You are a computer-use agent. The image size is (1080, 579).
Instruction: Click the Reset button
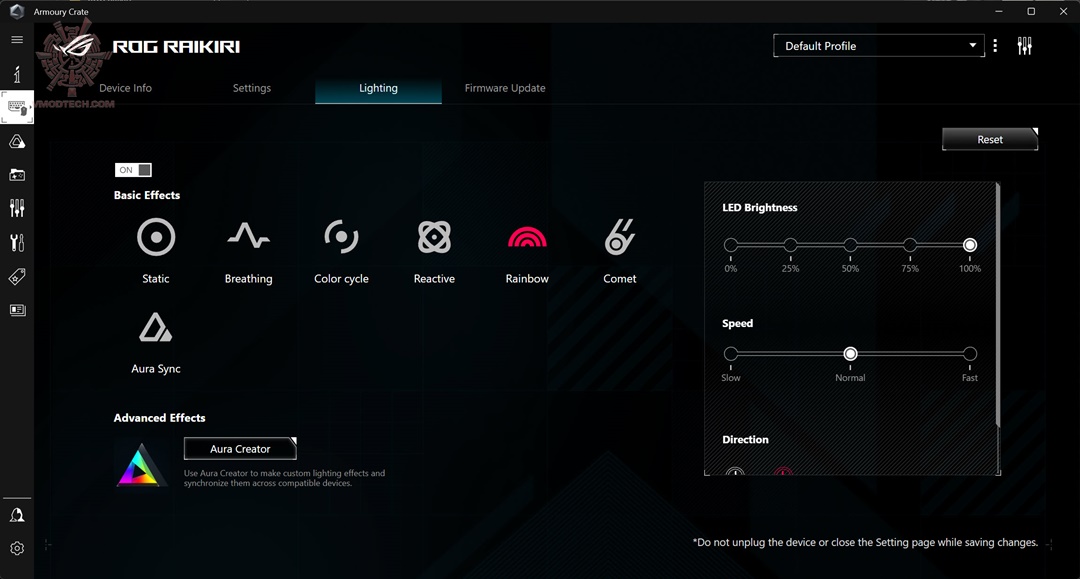(990, 139)
